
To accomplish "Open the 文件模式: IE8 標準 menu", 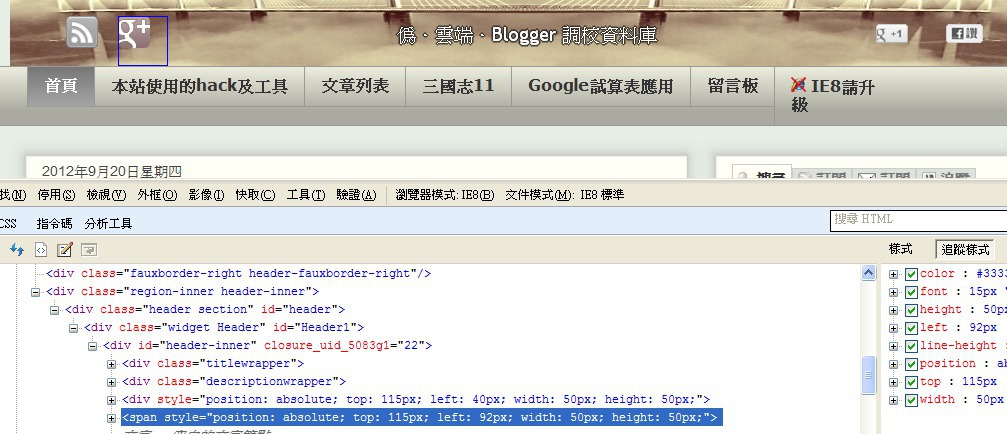I will 565,195.
